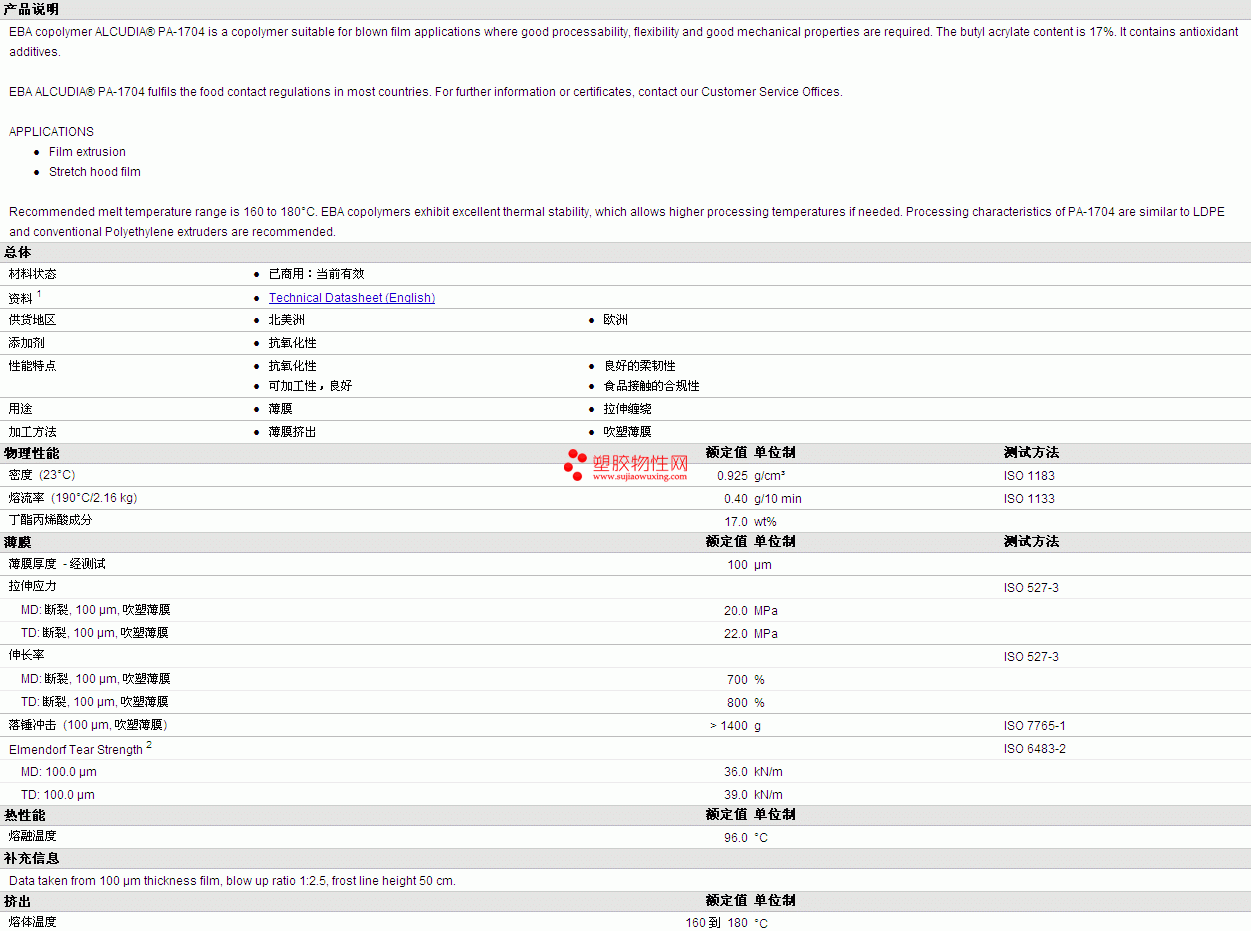Select the 可加工性，良好 feature entry
This screenshot has width=1251, height=931.
point(311,386)
